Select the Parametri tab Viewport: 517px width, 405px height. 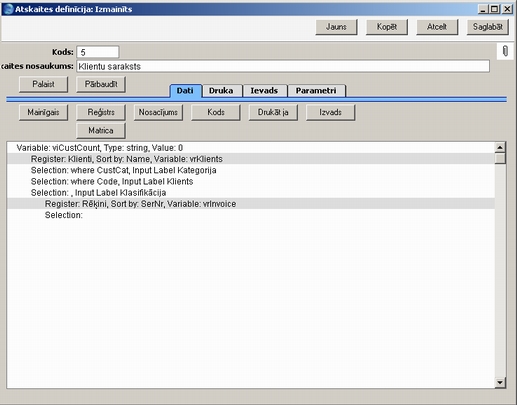tap(316, 91)
